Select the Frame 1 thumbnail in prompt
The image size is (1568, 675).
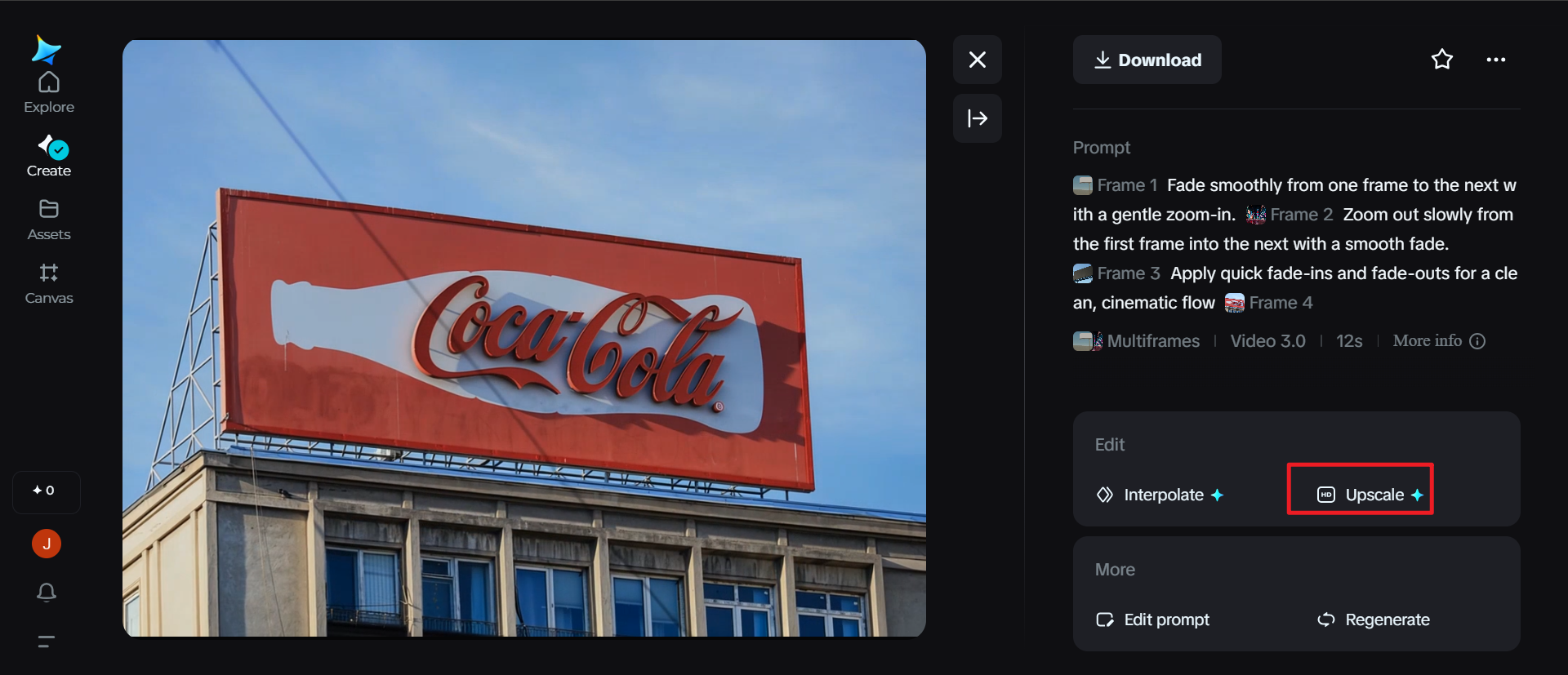coord(1083,185)
